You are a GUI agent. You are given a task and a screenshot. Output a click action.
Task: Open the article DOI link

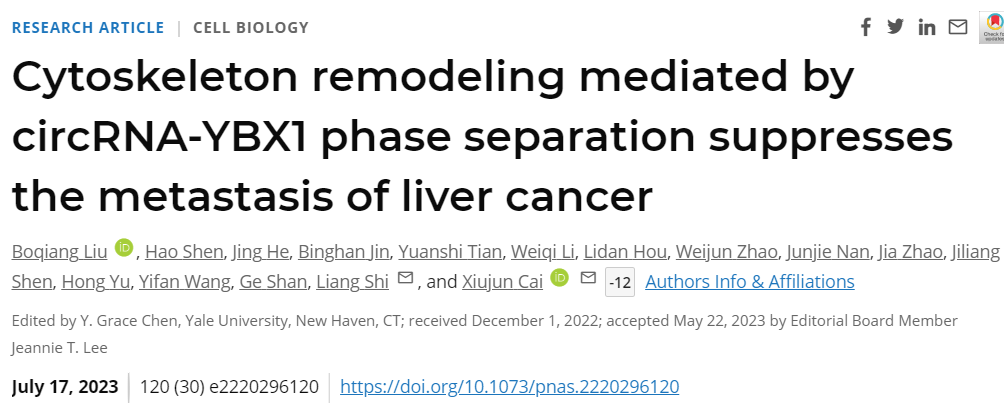[509, 387]
